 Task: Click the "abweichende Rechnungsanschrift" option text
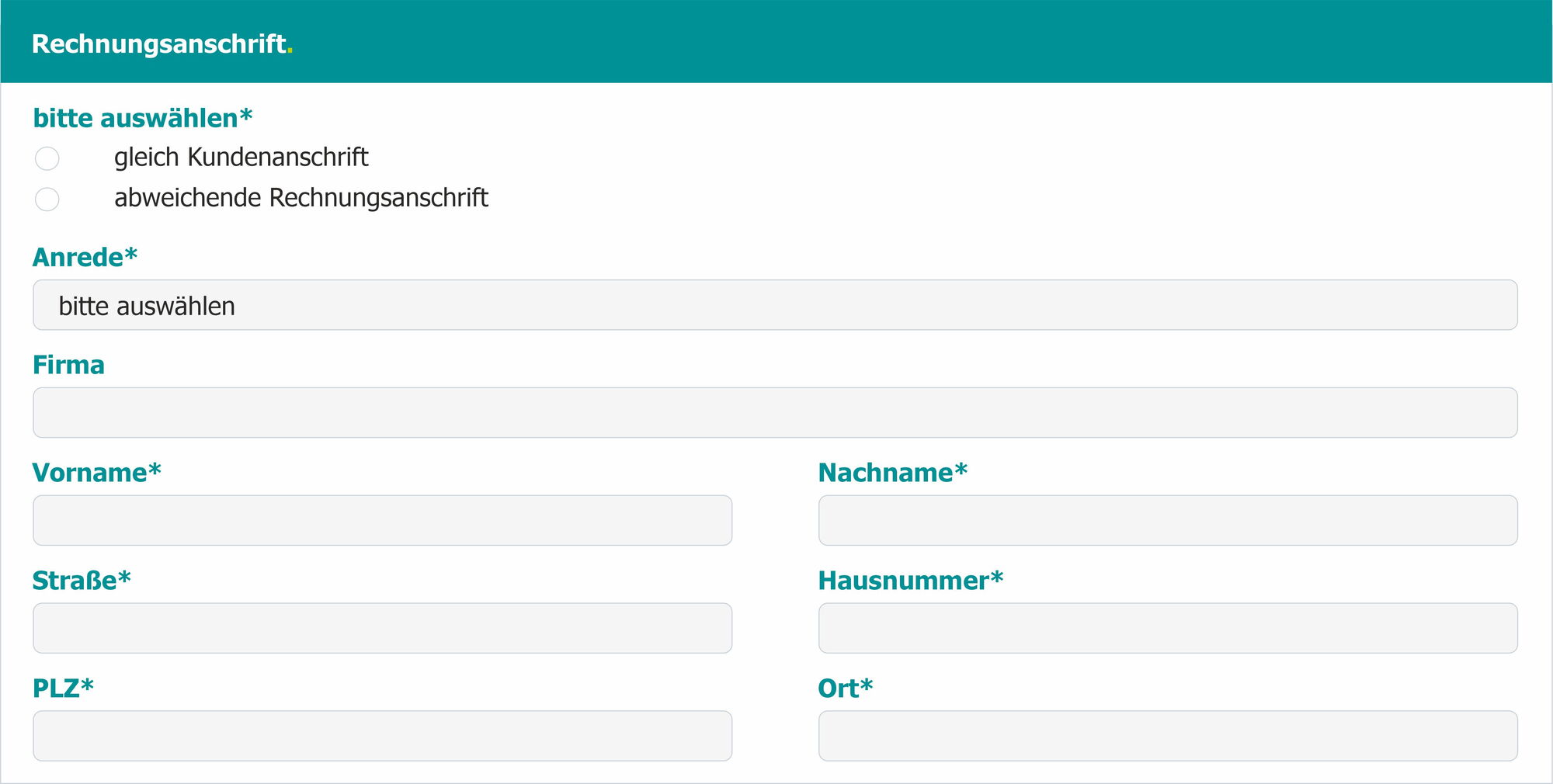(x=301, y=198)
